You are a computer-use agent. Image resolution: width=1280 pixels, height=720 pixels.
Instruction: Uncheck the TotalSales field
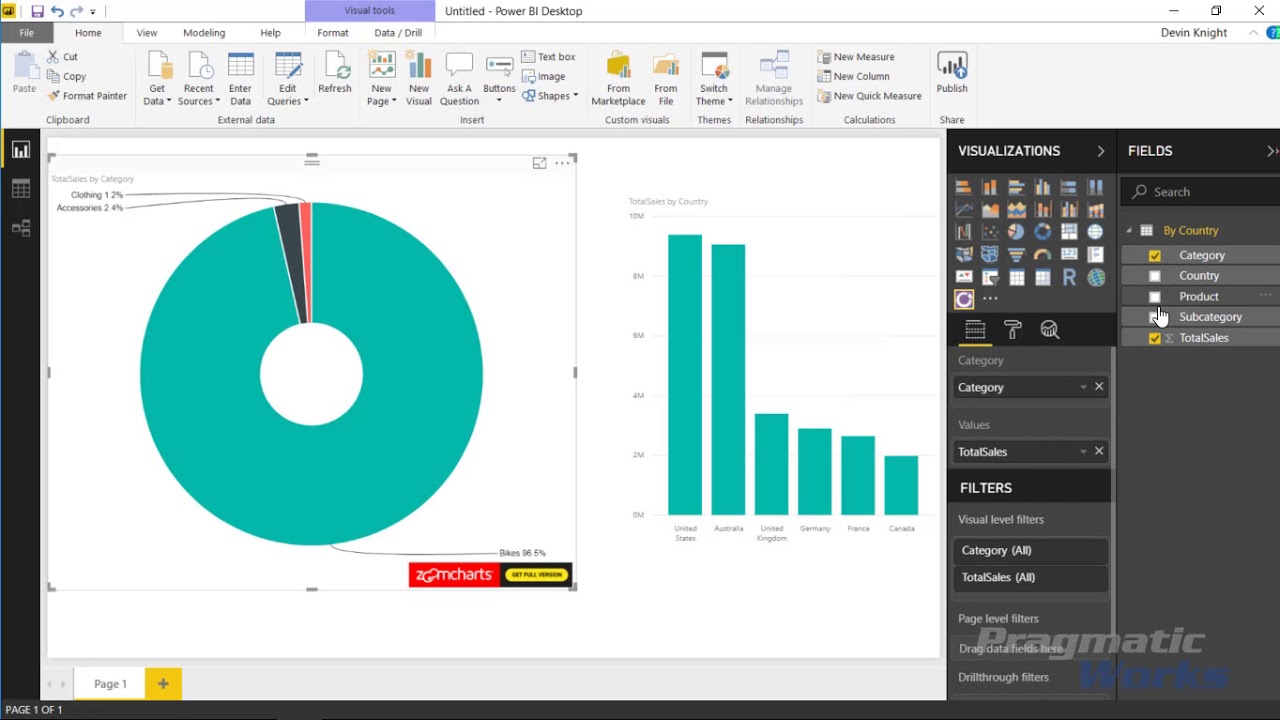pos(1155,338)
